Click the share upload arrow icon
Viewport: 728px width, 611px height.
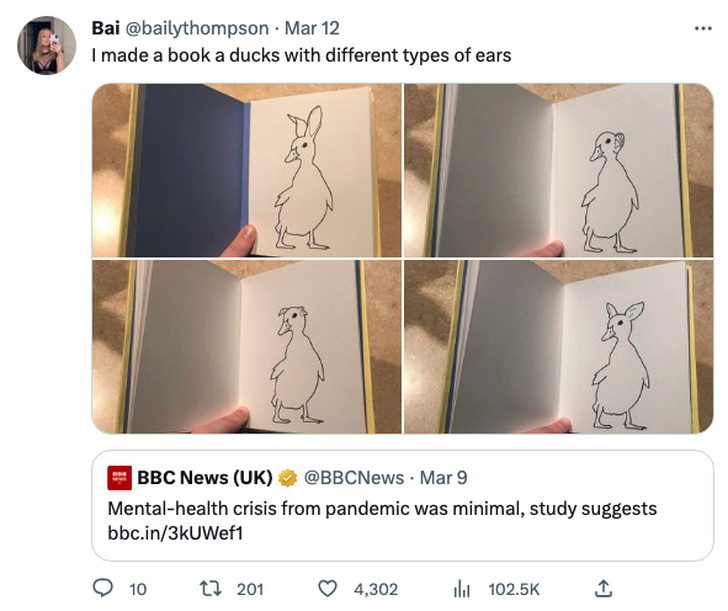pos(604,589)
